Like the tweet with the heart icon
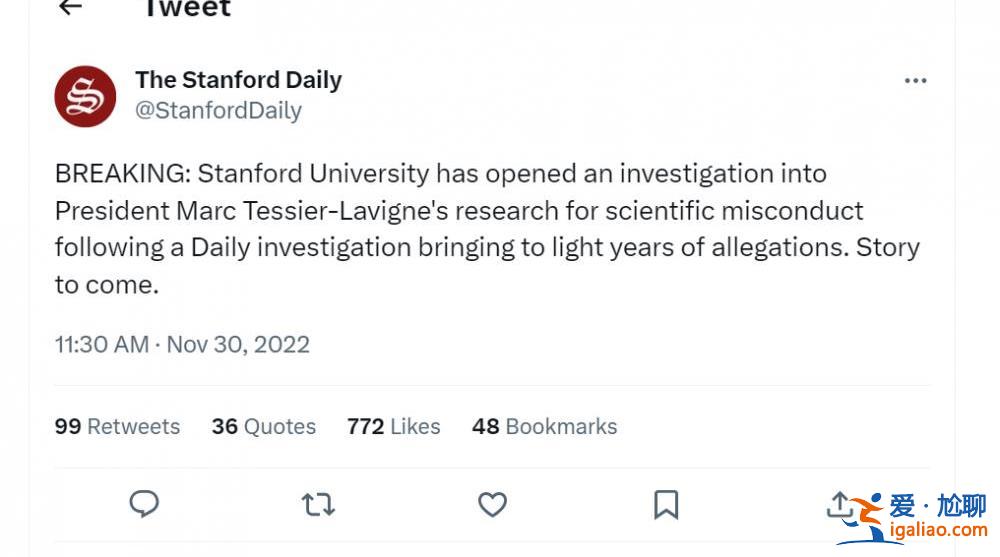Screen dimensions: 1000x557 point(492,505)
